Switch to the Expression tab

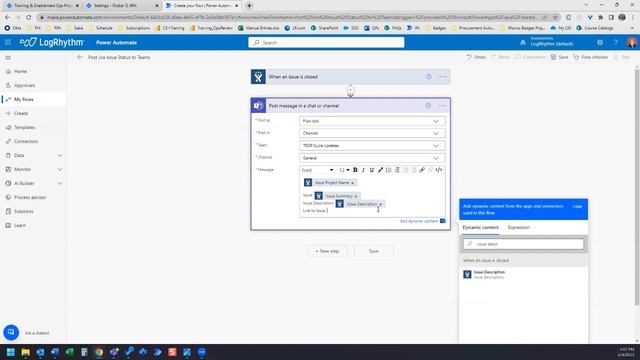point(519,227)
